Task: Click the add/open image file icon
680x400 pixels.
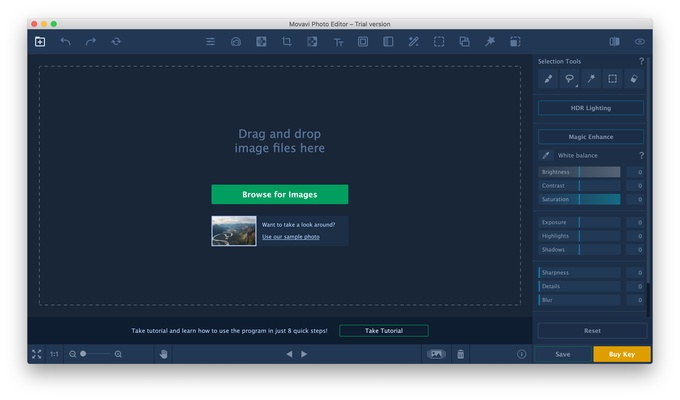Action: [x=40, y=42]
